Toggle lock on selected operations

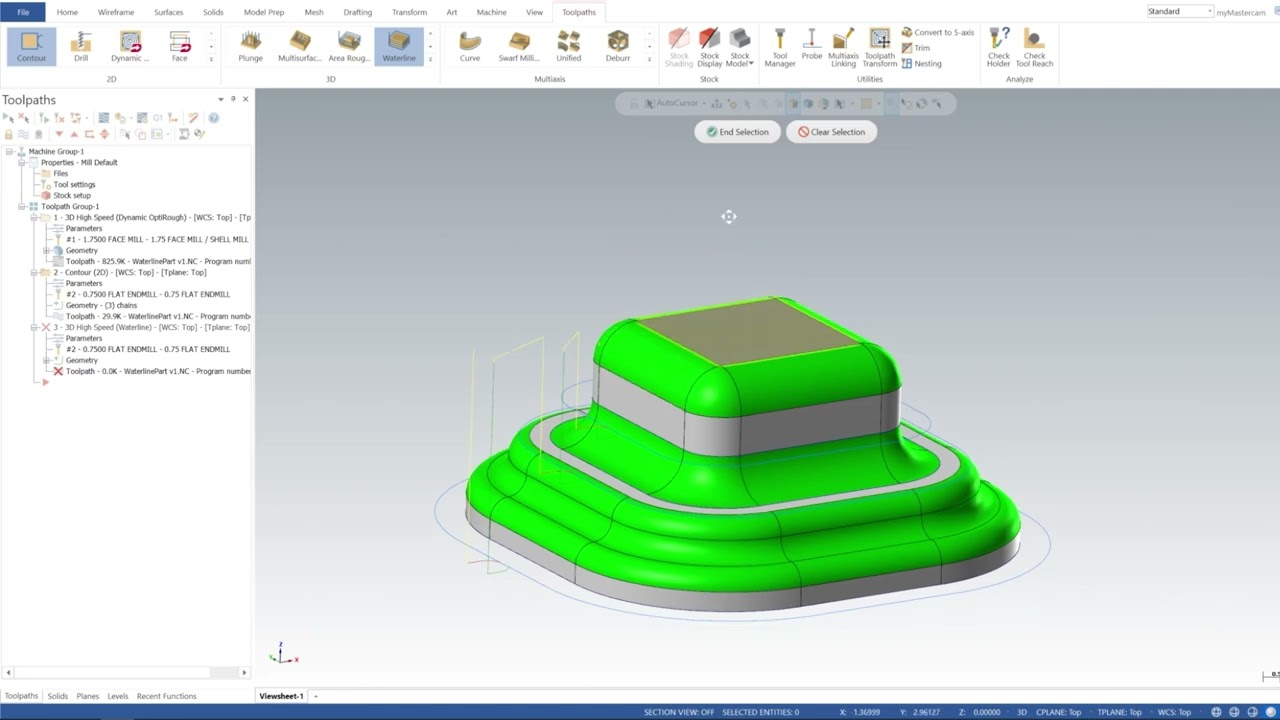(8, 134)
